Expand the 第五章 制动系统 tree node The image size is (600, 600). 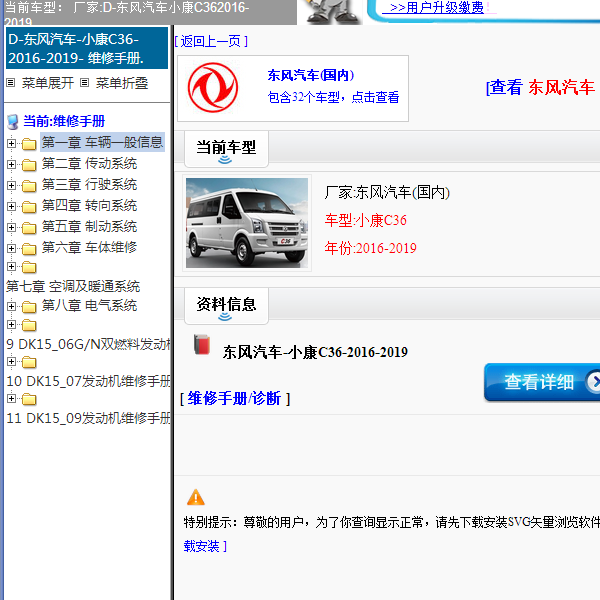(x=11, y=228)
